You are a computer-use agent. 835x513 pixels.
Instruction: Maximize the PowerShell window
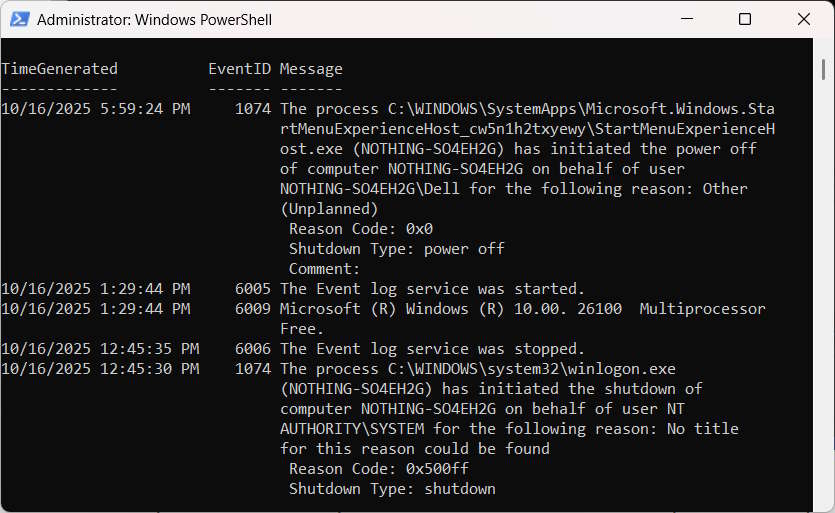click(745, 19)
